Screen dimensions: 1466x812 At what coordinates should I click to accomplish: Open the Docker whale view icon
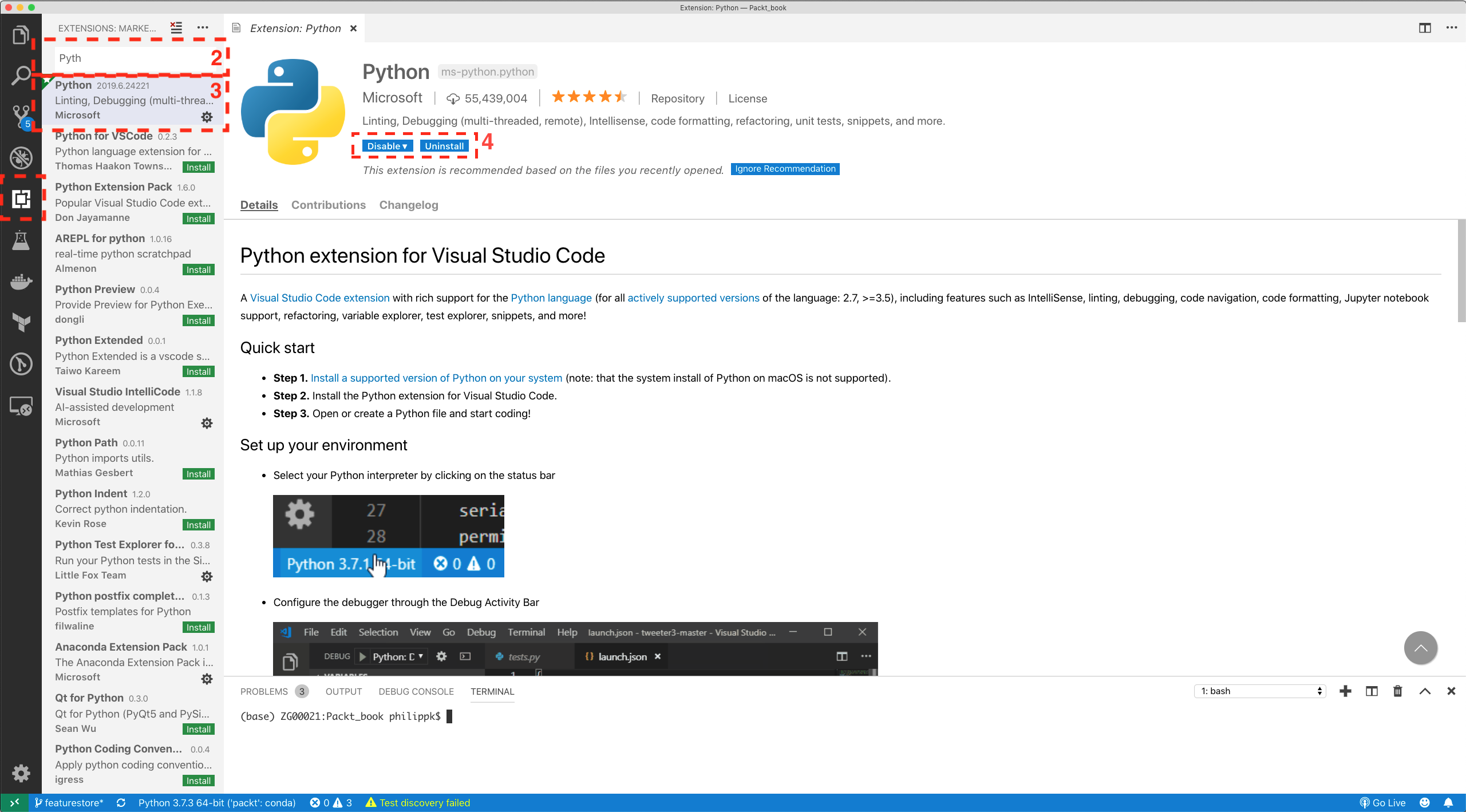tap(21, 282)
